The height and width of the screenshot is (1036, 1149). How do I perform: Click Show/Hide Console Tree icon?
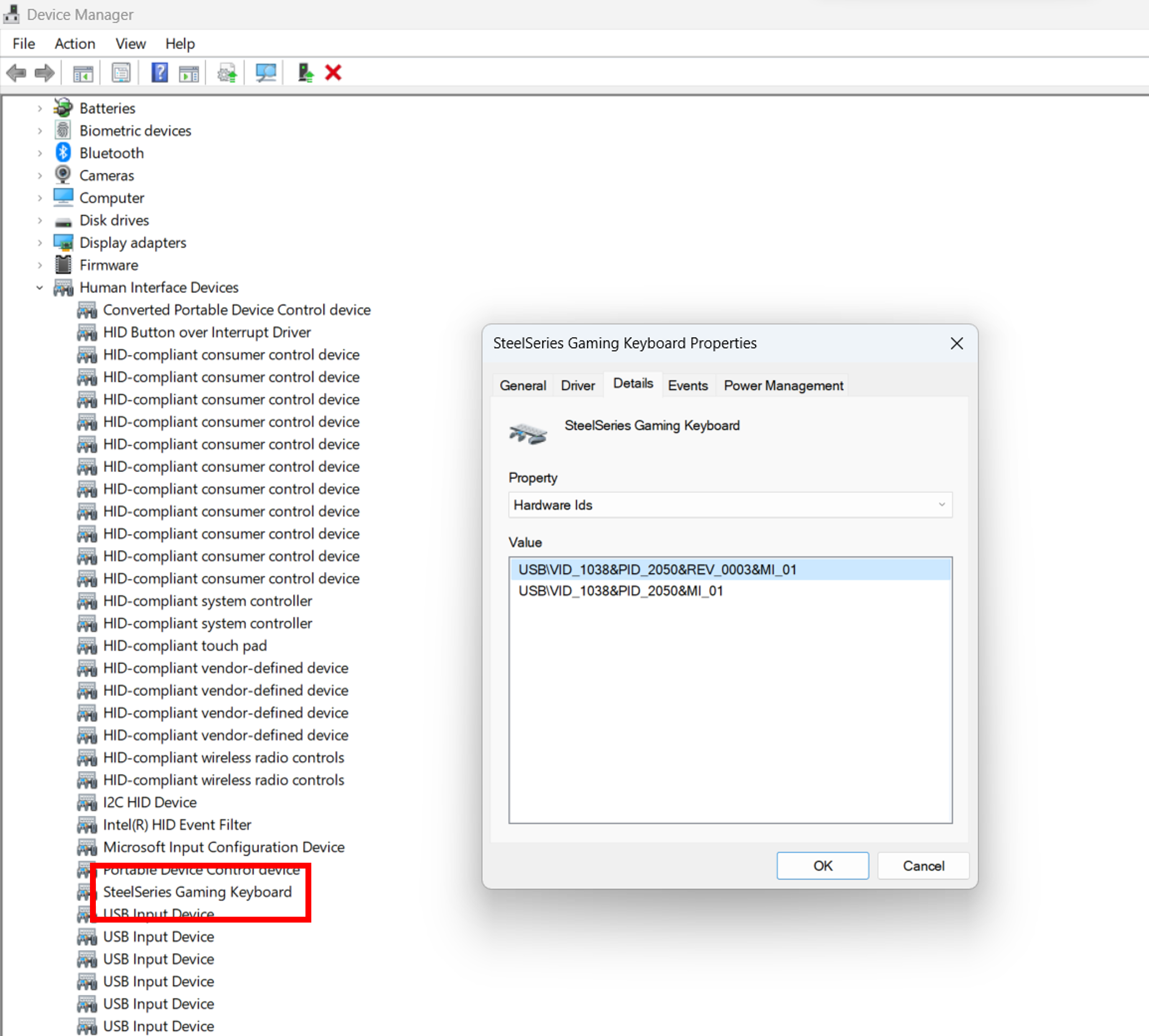[83, 73]
